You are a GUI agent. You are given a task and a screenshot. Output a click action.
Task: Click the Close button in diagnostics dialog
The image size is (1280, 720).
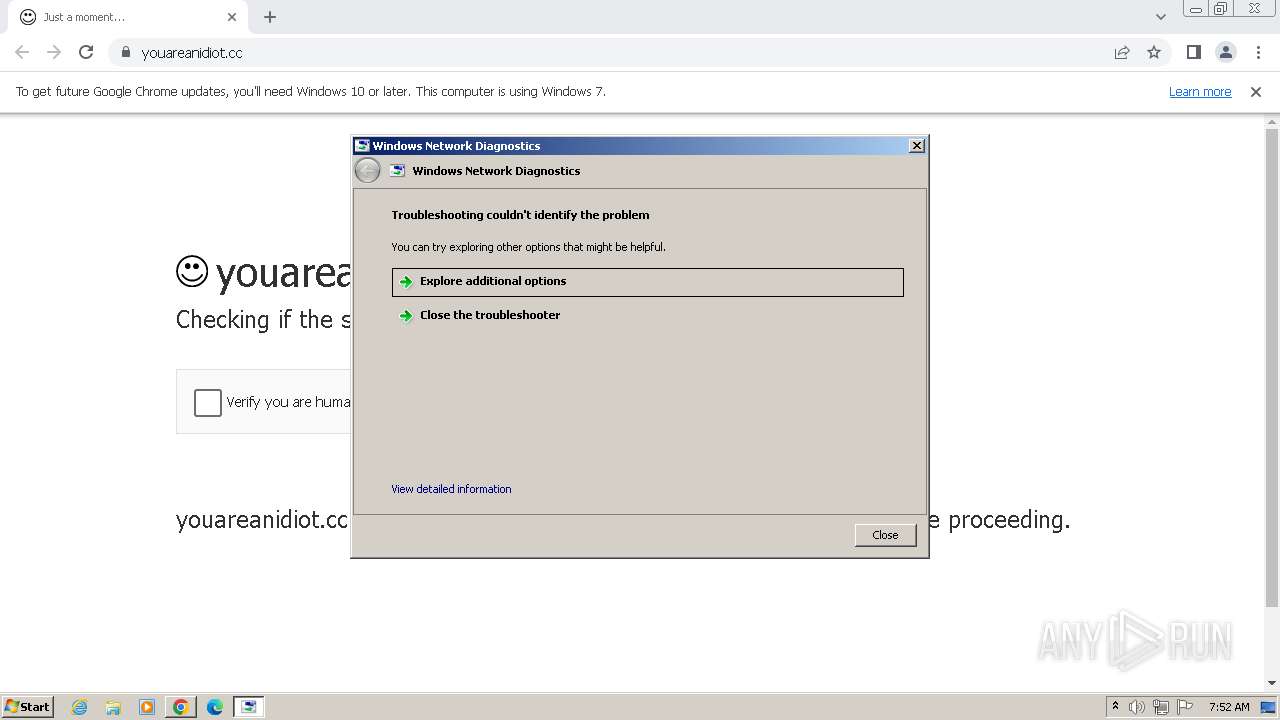pyautogui.click(x=885, y=535)
